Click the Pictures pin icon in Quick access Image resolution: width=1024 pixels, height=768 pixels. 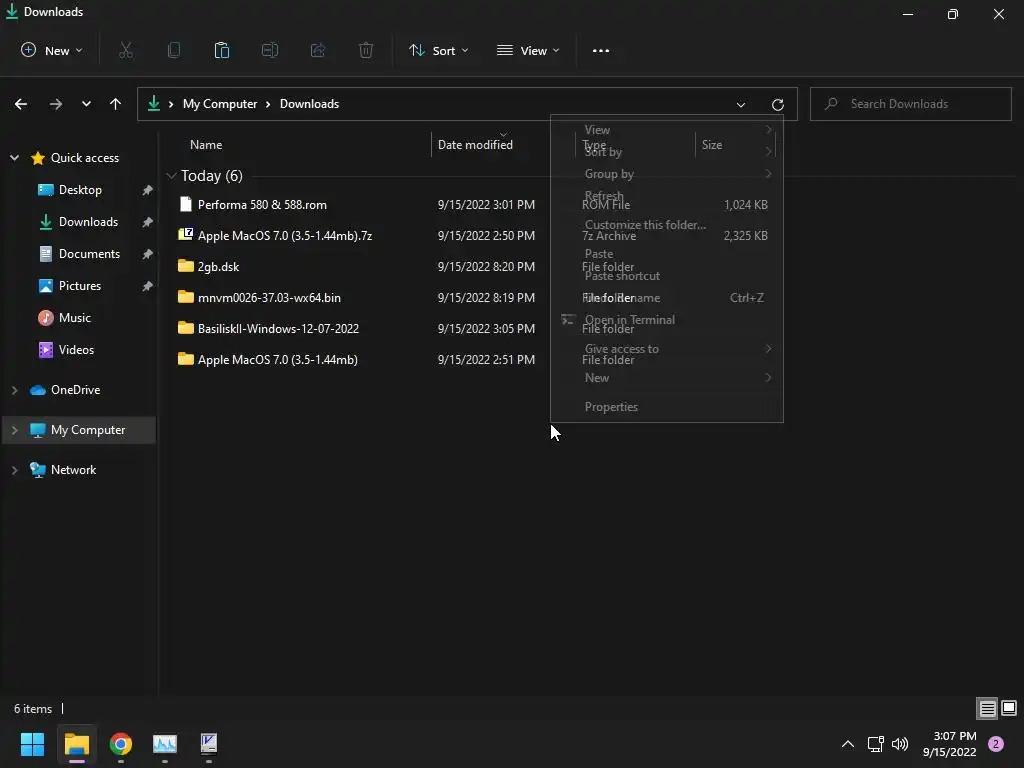tap(148, 286)
